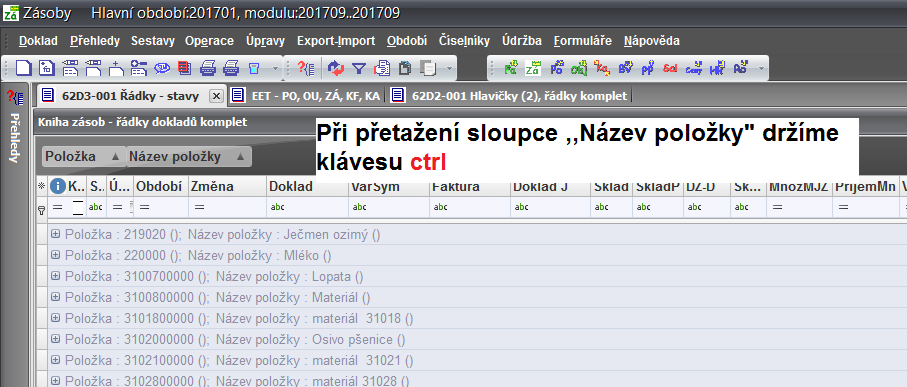Close the 62D3-001 Řádky - stavy tab
This screenshot has width=907, height=387.
pos(216,96)
